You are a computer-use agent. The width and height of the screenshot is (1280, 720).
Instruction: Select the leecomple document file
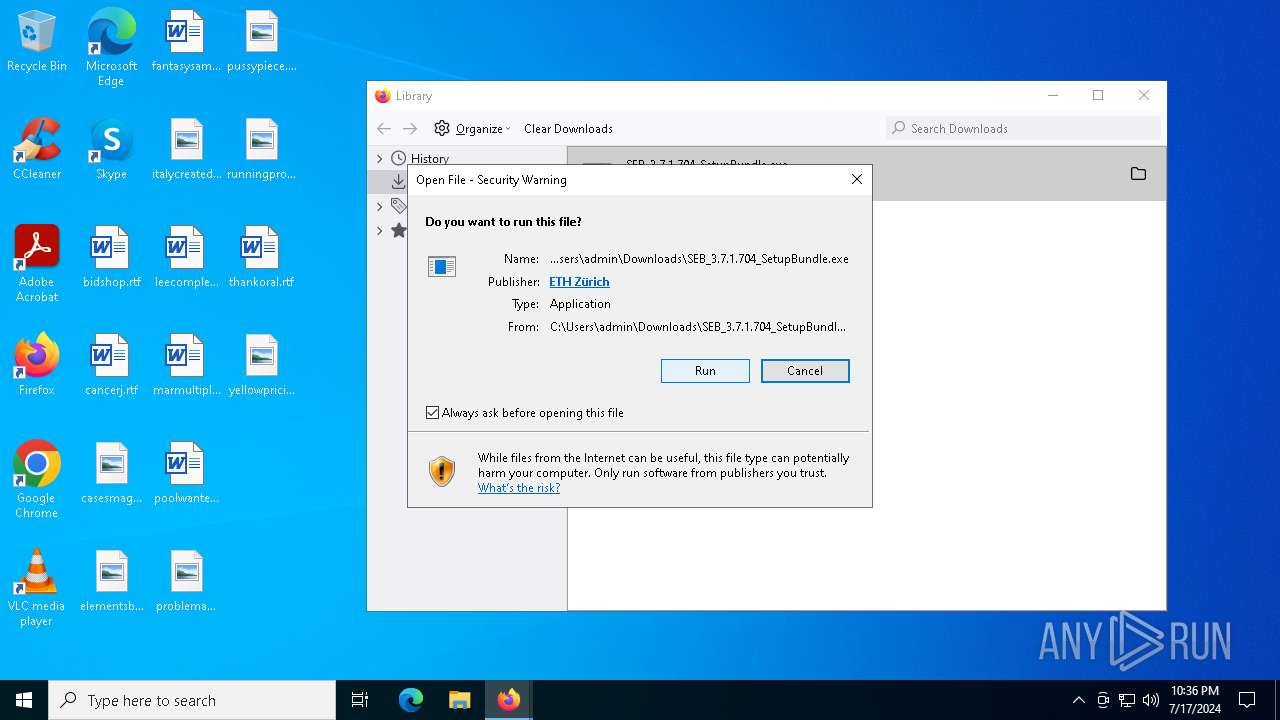[186, 258]
